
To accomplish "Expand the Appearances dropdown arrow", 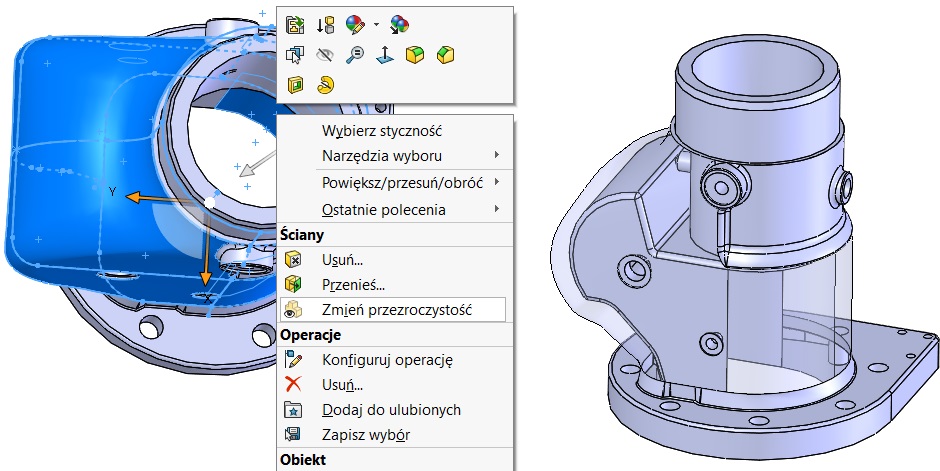I will [376, 25].
